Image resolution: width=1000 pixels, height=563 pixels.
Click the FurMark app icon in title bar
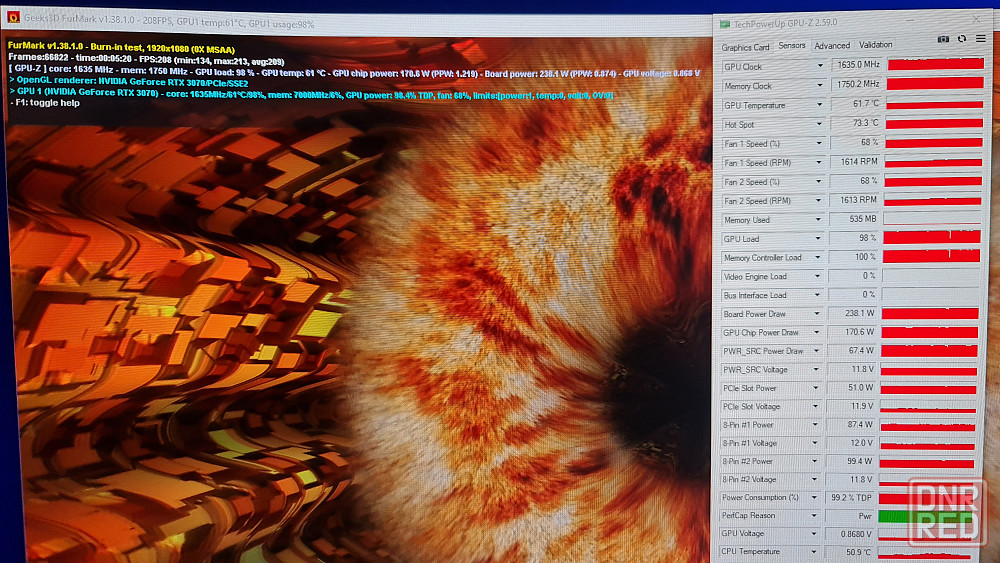click(x=13, y=17)
